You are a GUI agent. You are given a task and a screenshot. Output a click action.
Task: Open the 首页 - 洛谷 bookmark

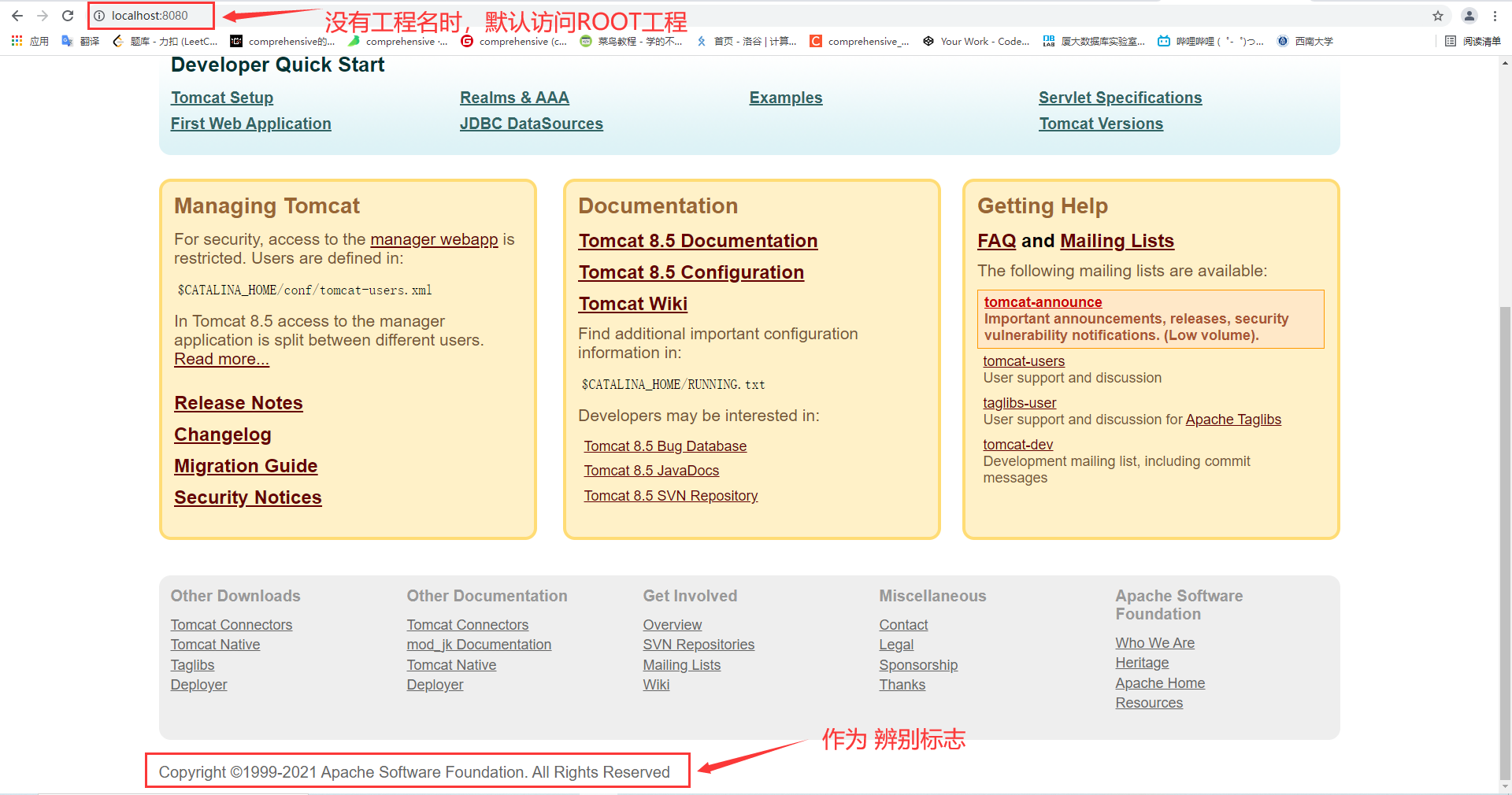pos(747,41)
